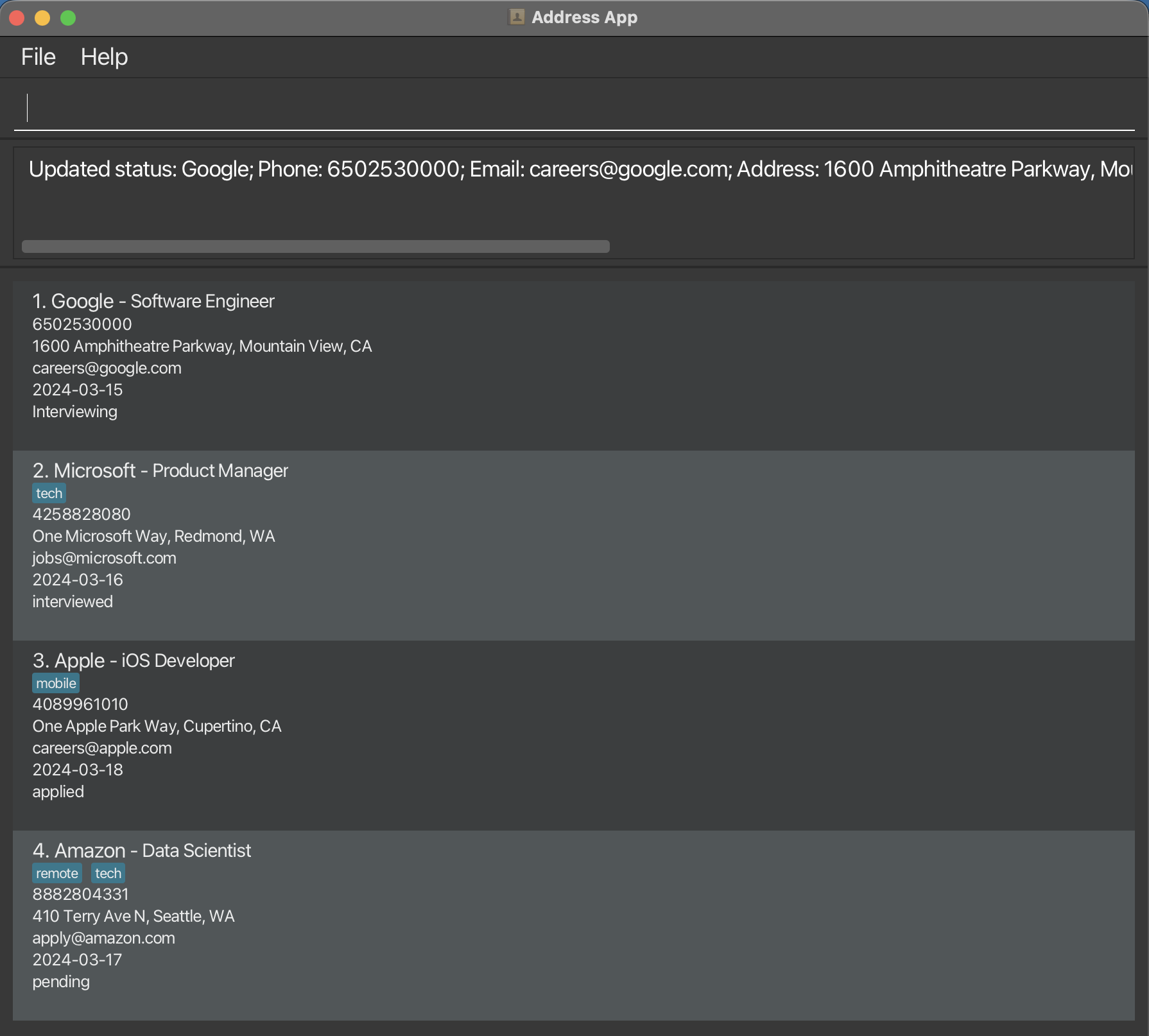
Task: Select the Amazon Data Scientist entry title
Action: coord(142,850)
